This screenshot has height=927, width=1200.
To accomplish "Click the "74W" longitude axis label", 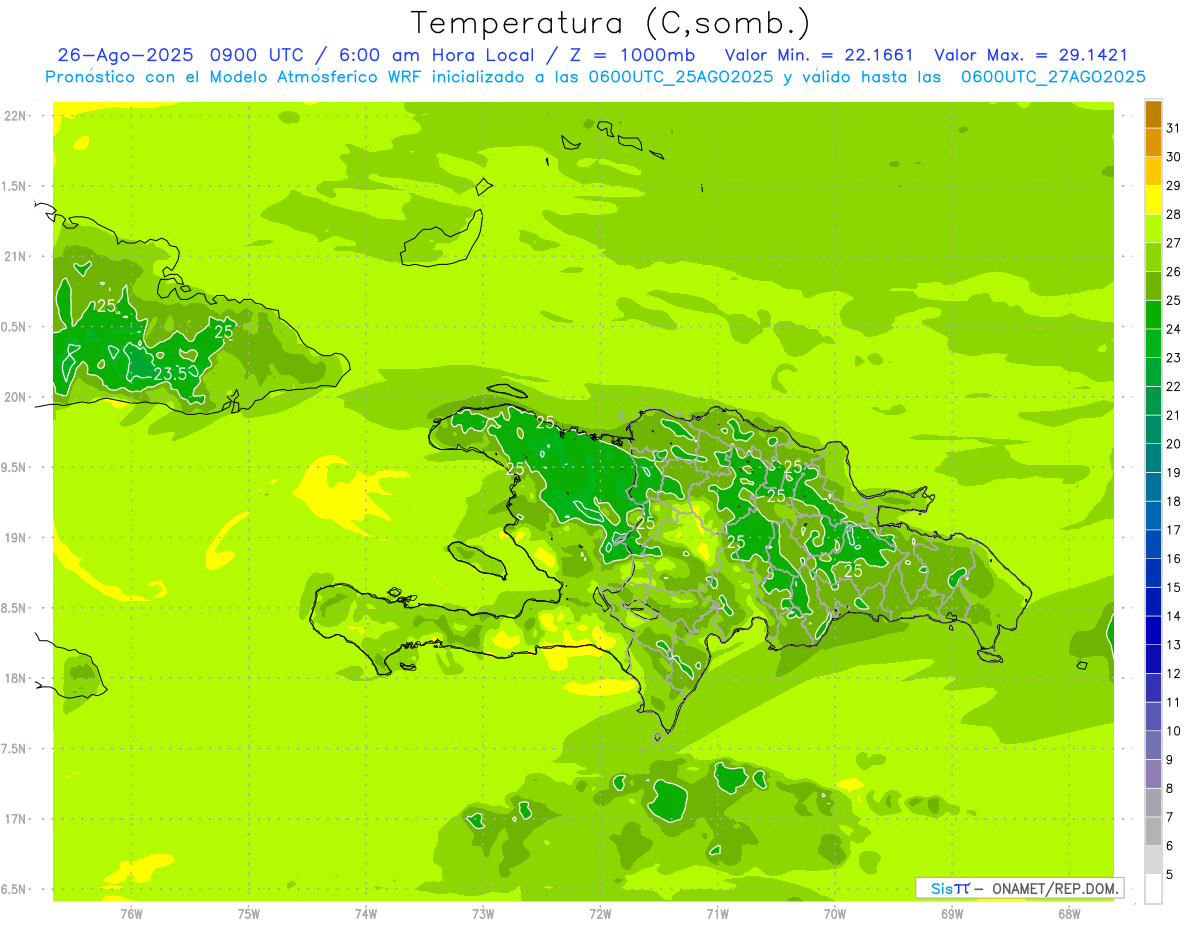I will coord(366,914).
